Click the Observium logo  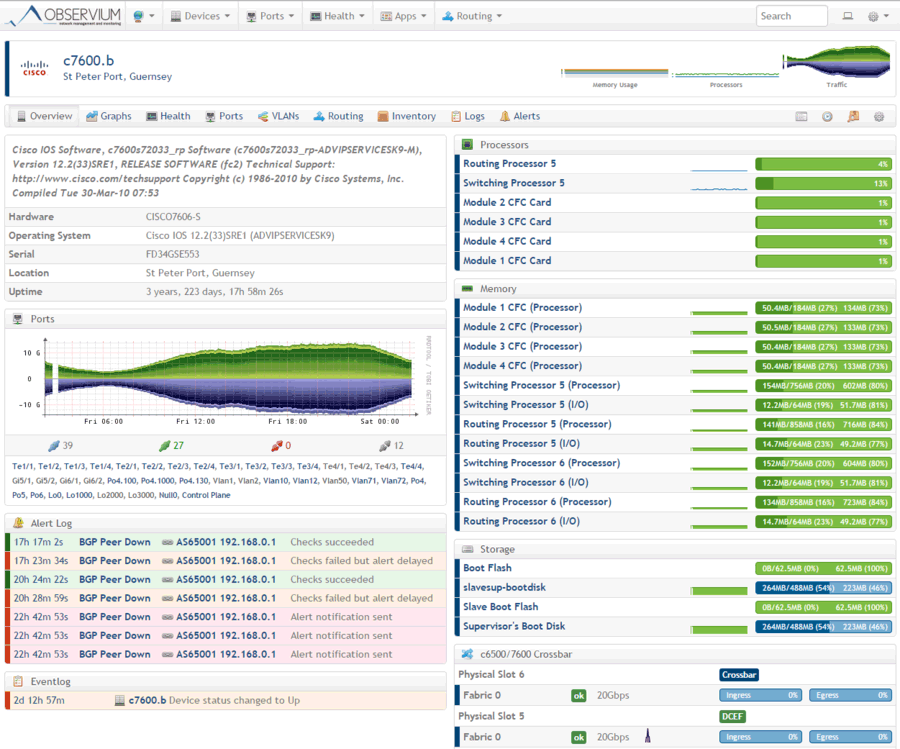(63, 15)
